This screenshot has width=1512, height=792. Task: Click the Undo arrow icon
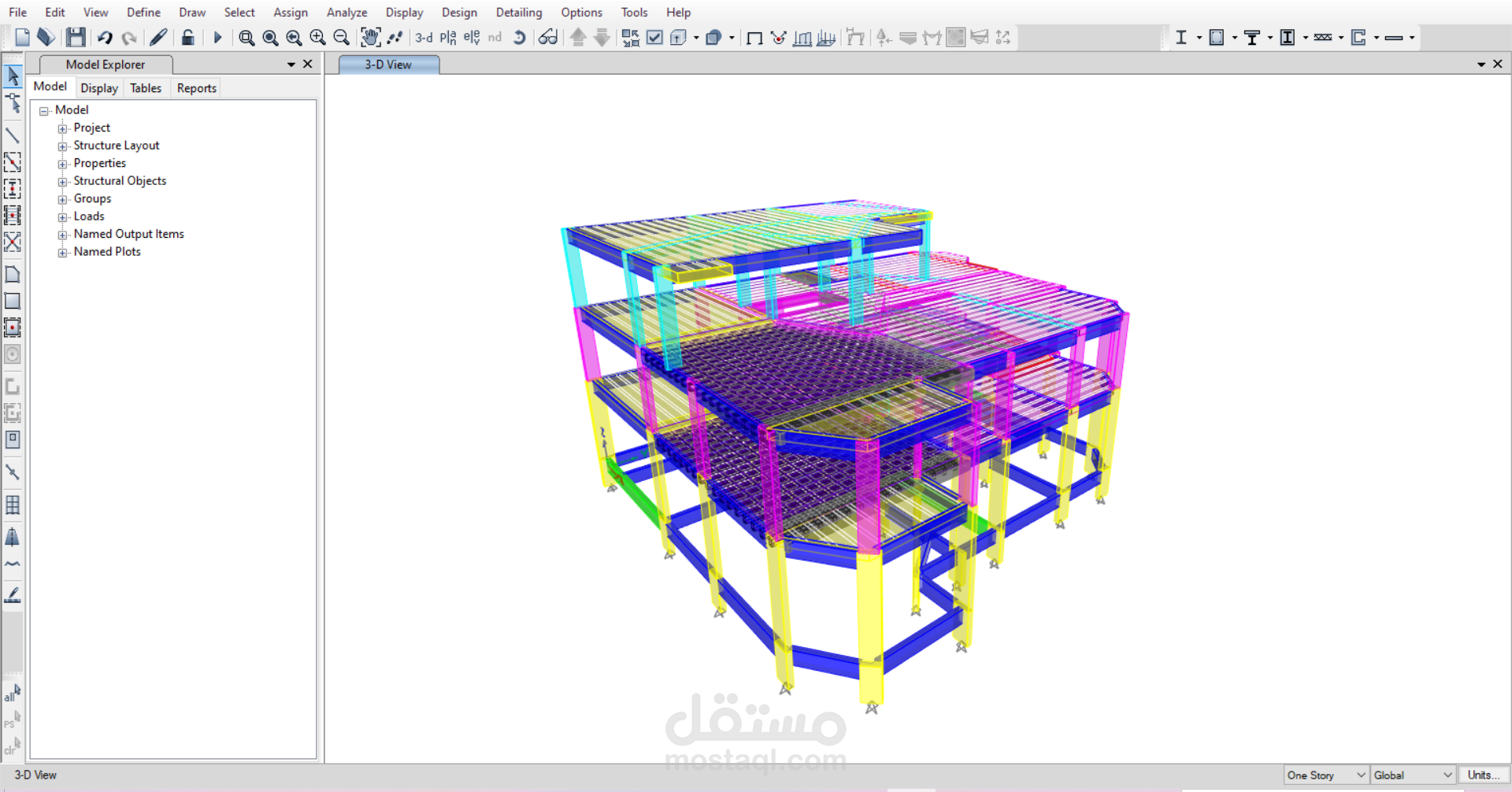tap(105, 37)
